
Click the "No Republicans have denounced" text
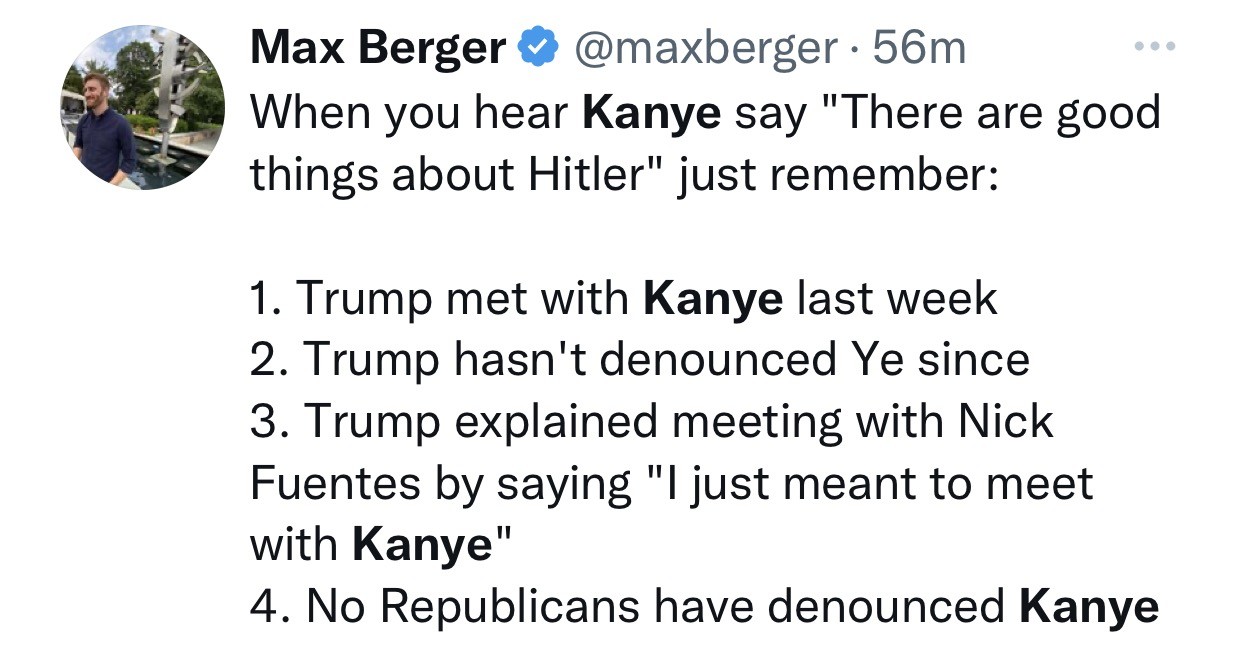(655, 606)
